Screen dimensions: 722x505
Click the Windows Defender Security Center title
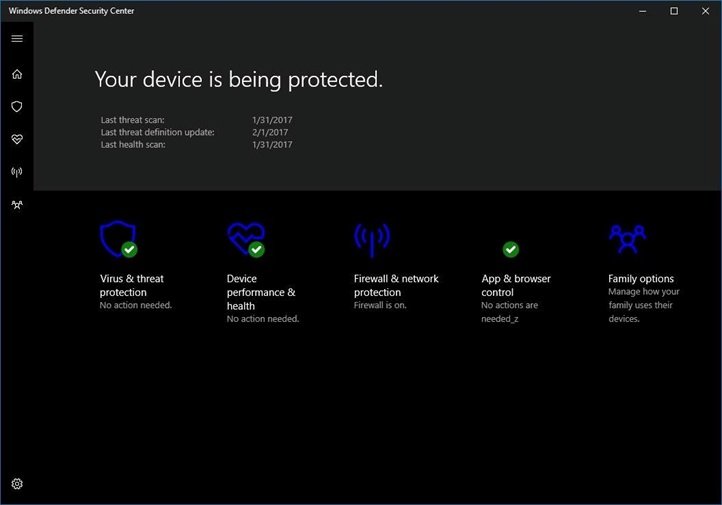click(x=71, y=11)
